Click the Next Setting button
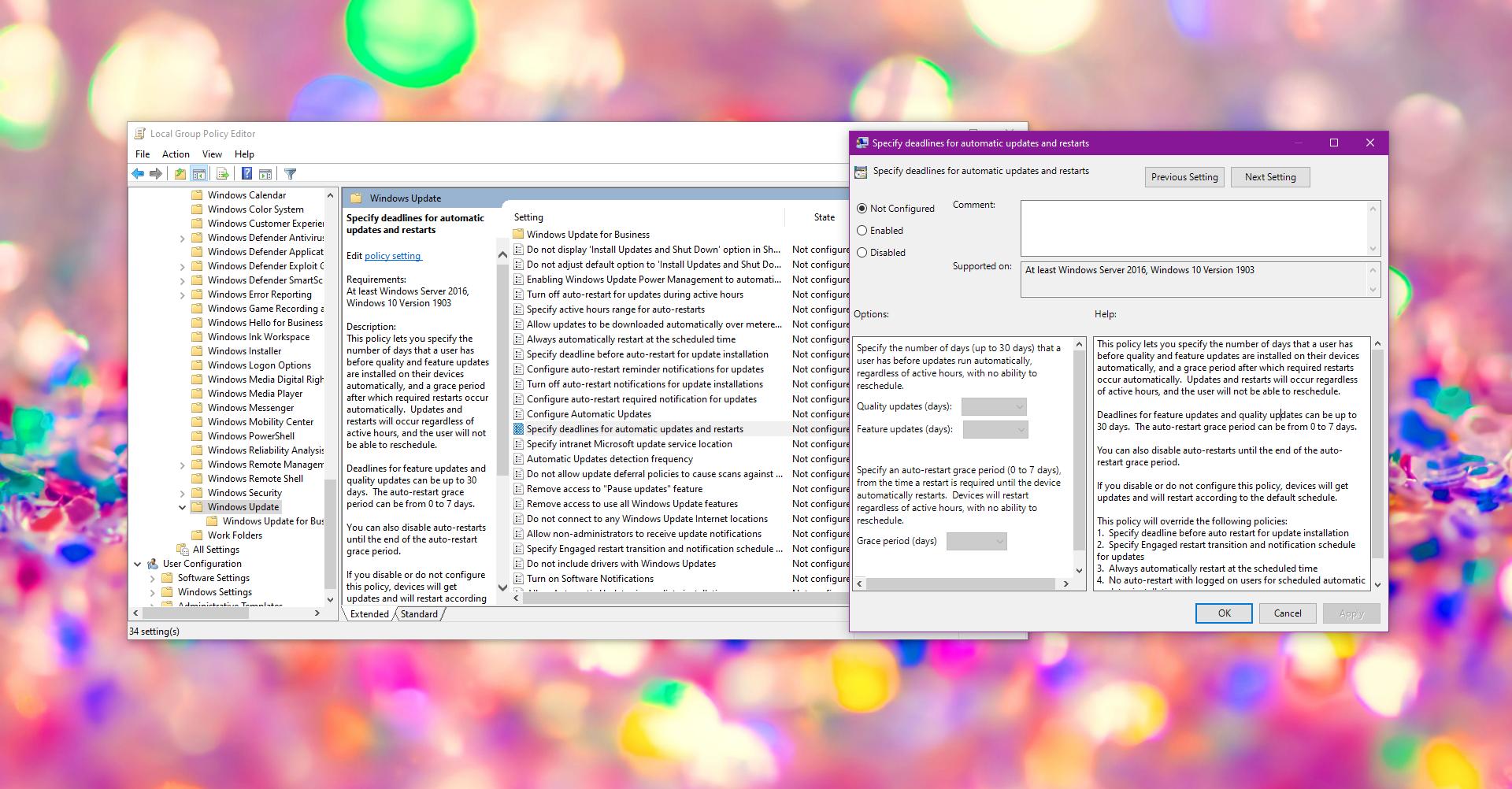1512x789 pixels. (x=1270, y=177)
